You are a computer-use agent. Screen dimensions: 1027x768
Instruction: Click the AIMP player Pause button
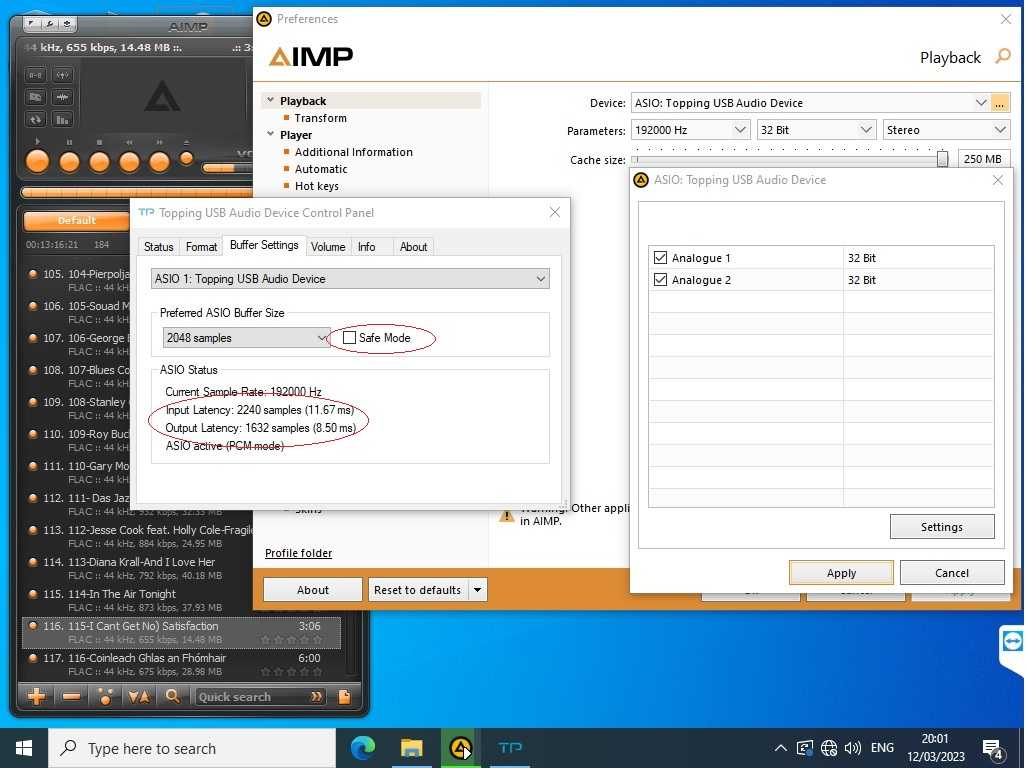[69, 162]
